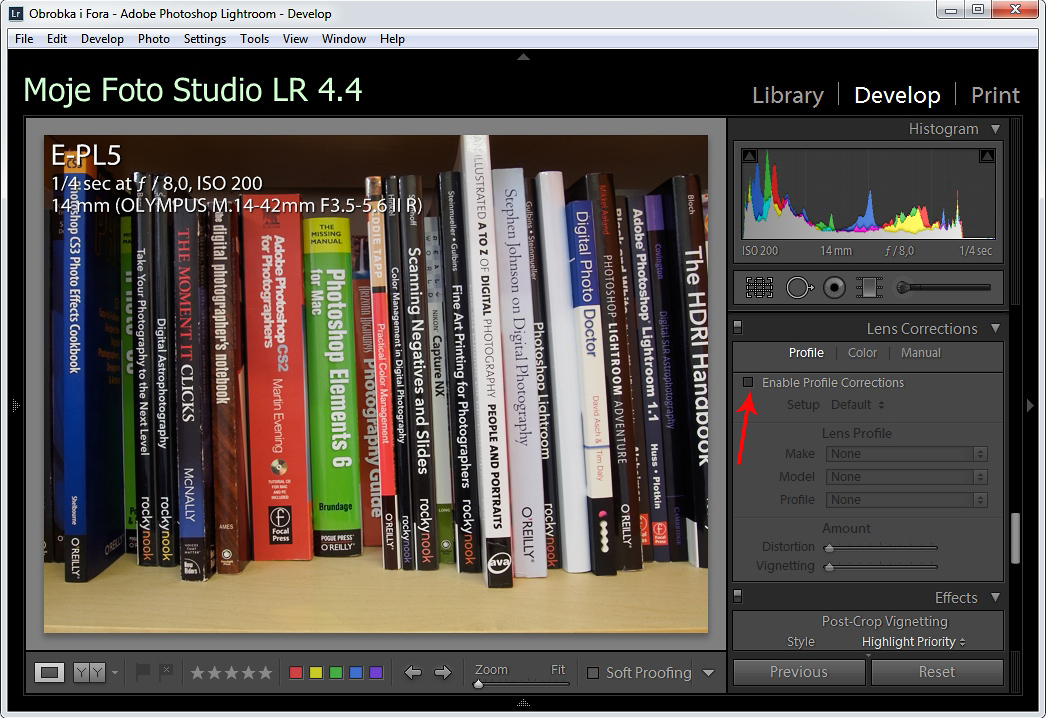Click the Reset button
Screen dimensions: 1046x718
click(x=936, y=672)
